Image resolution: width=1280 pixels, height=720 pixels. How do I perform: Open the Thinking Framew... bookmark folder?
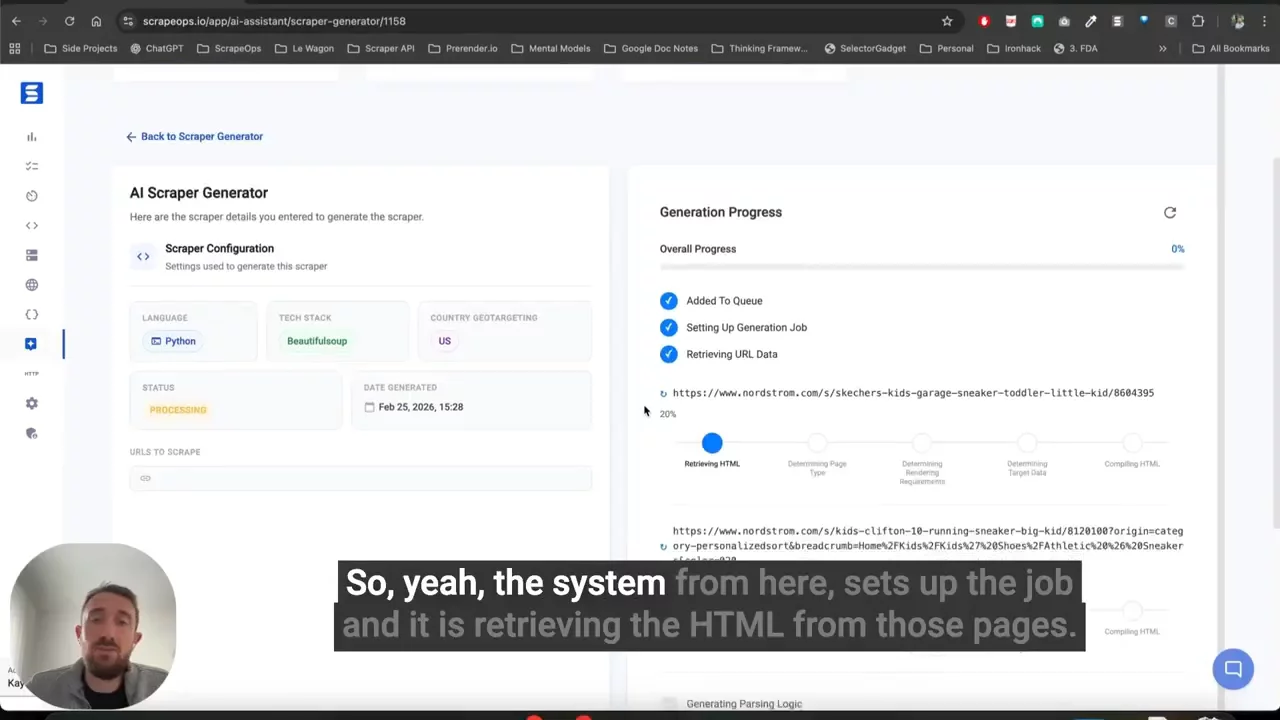[x=759, y=48]
